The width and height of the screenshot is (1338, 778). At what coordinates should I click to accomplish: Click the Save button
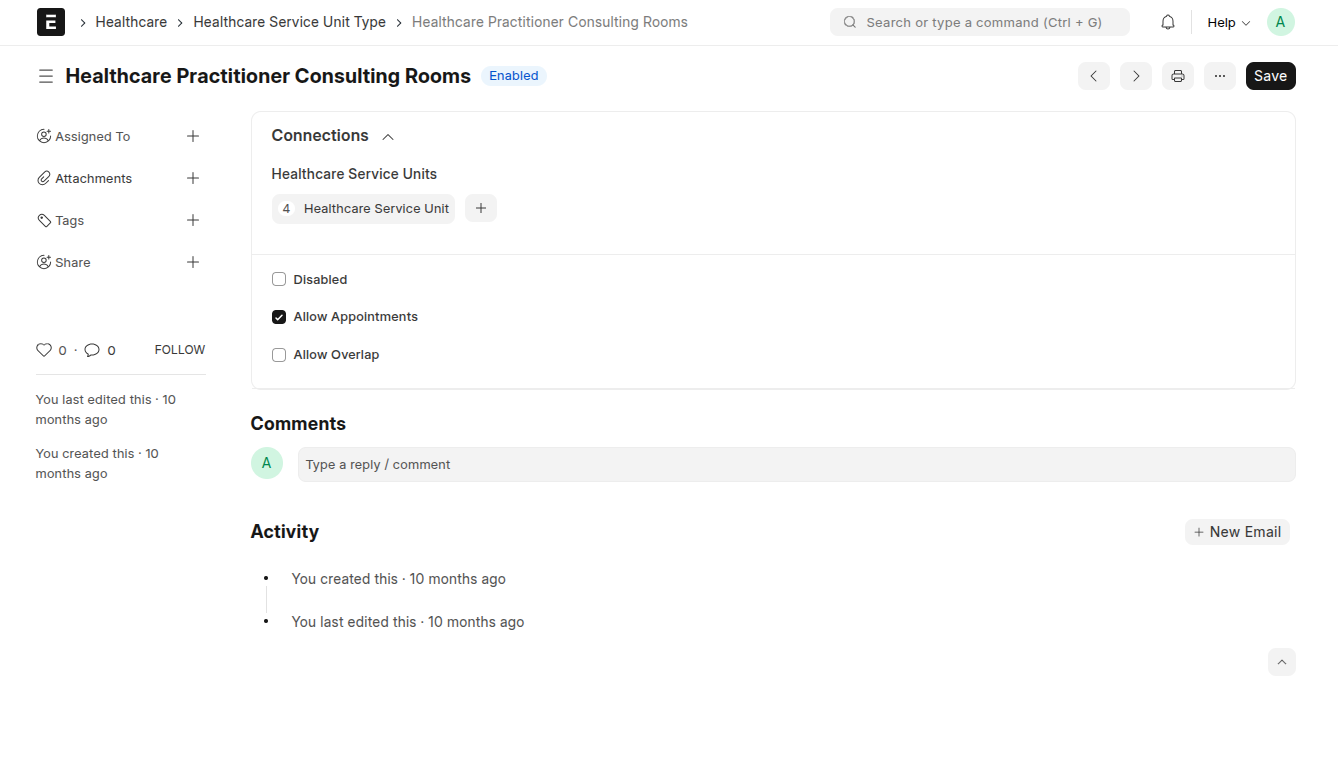(x=1270, y=76)
